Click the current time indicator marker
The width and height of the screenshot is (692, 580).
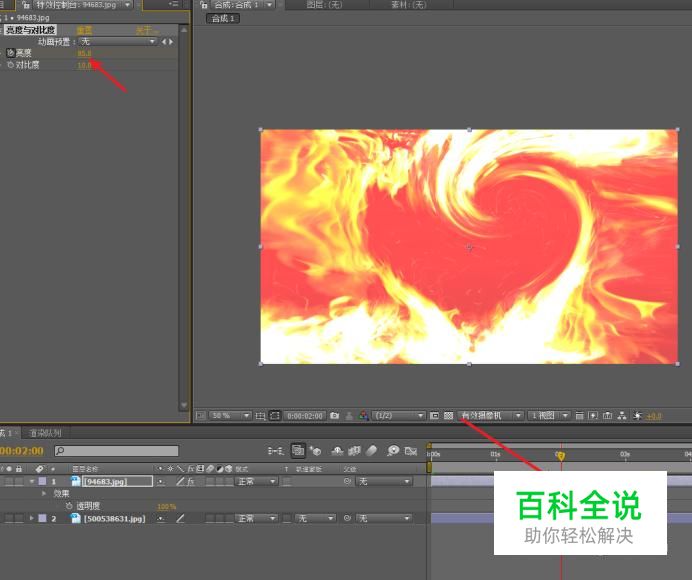561,456
